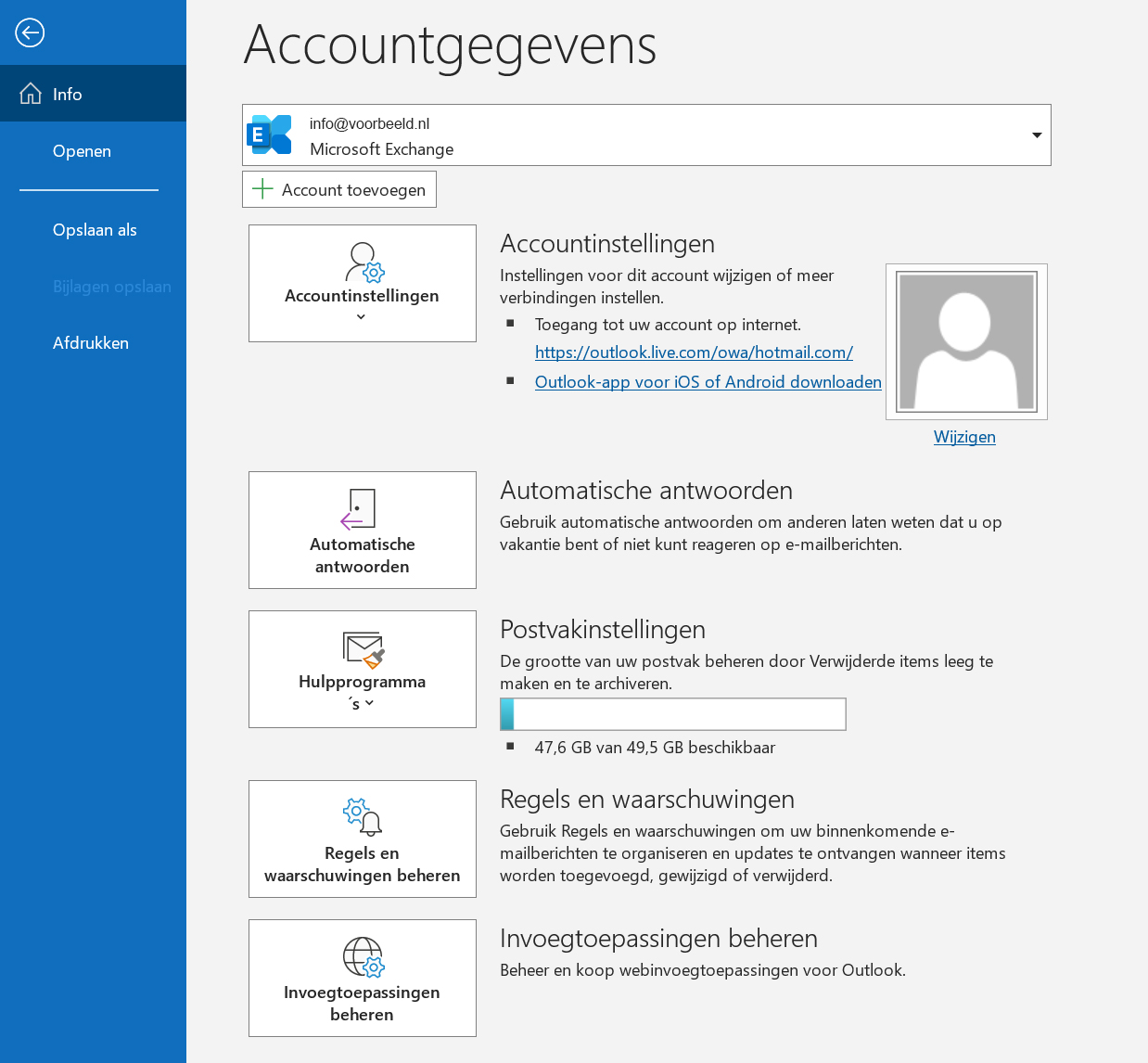The image size is (1148, 1063).
Task: Click the back arrow icon
Action: coord(30,32)
